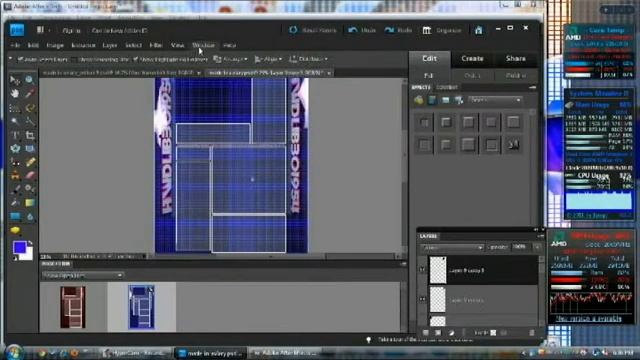This screenshot has width=640, height=360.
Task: Open the Filter menu
Action: point(156,45)
